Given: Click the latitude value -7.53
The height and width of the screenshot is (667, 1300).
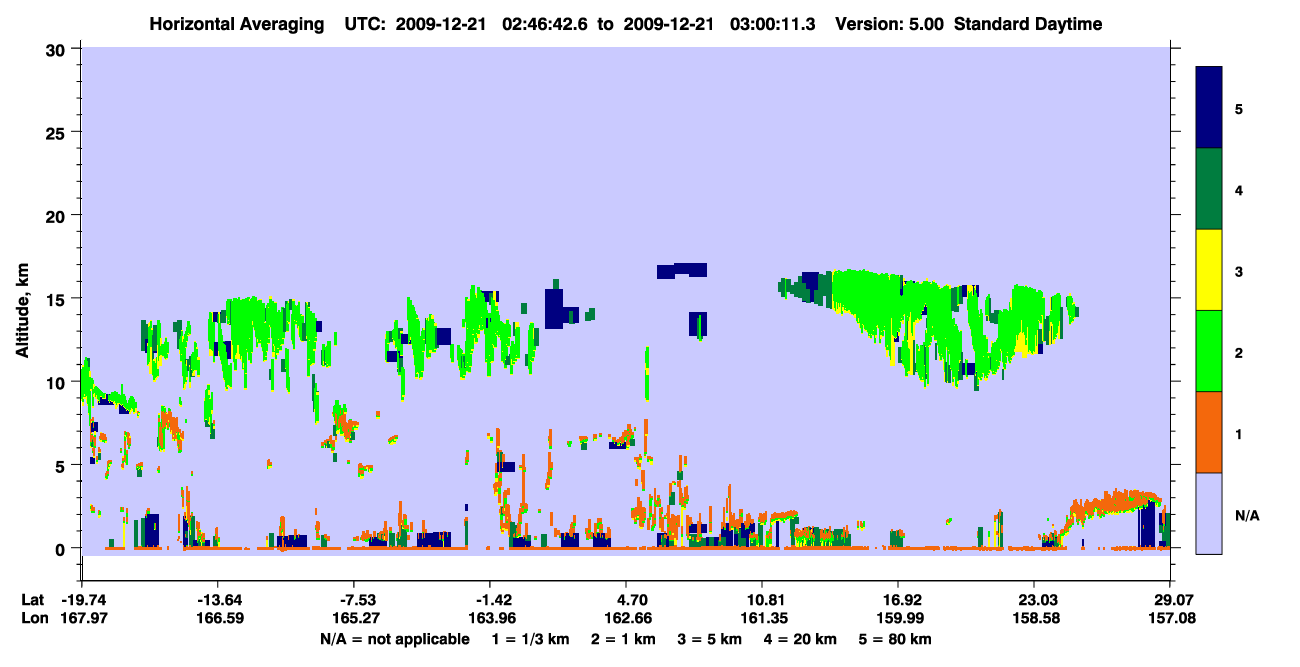Looking at the screenshot, I should (x=357, y=600).
